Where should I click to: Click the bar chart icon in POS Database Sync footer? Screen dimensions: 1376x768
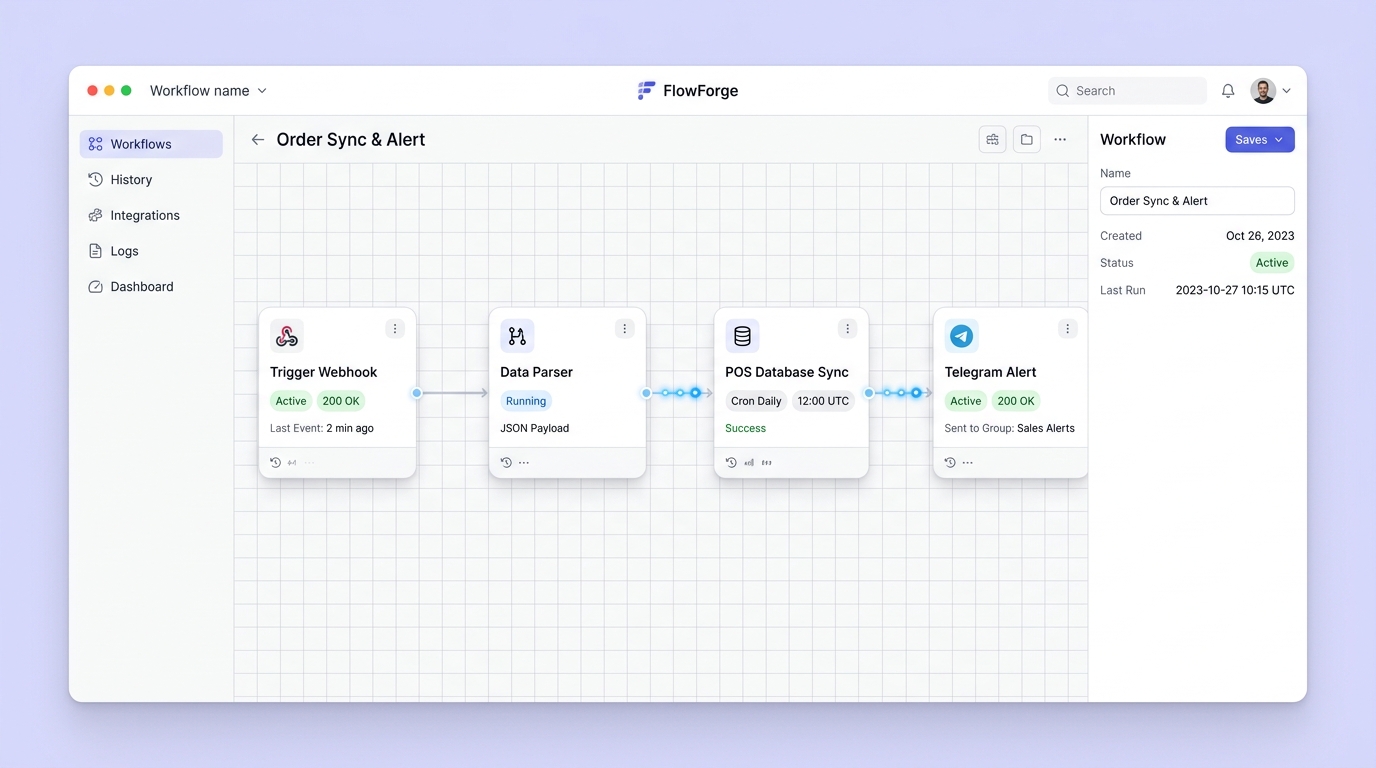[749, 463]
